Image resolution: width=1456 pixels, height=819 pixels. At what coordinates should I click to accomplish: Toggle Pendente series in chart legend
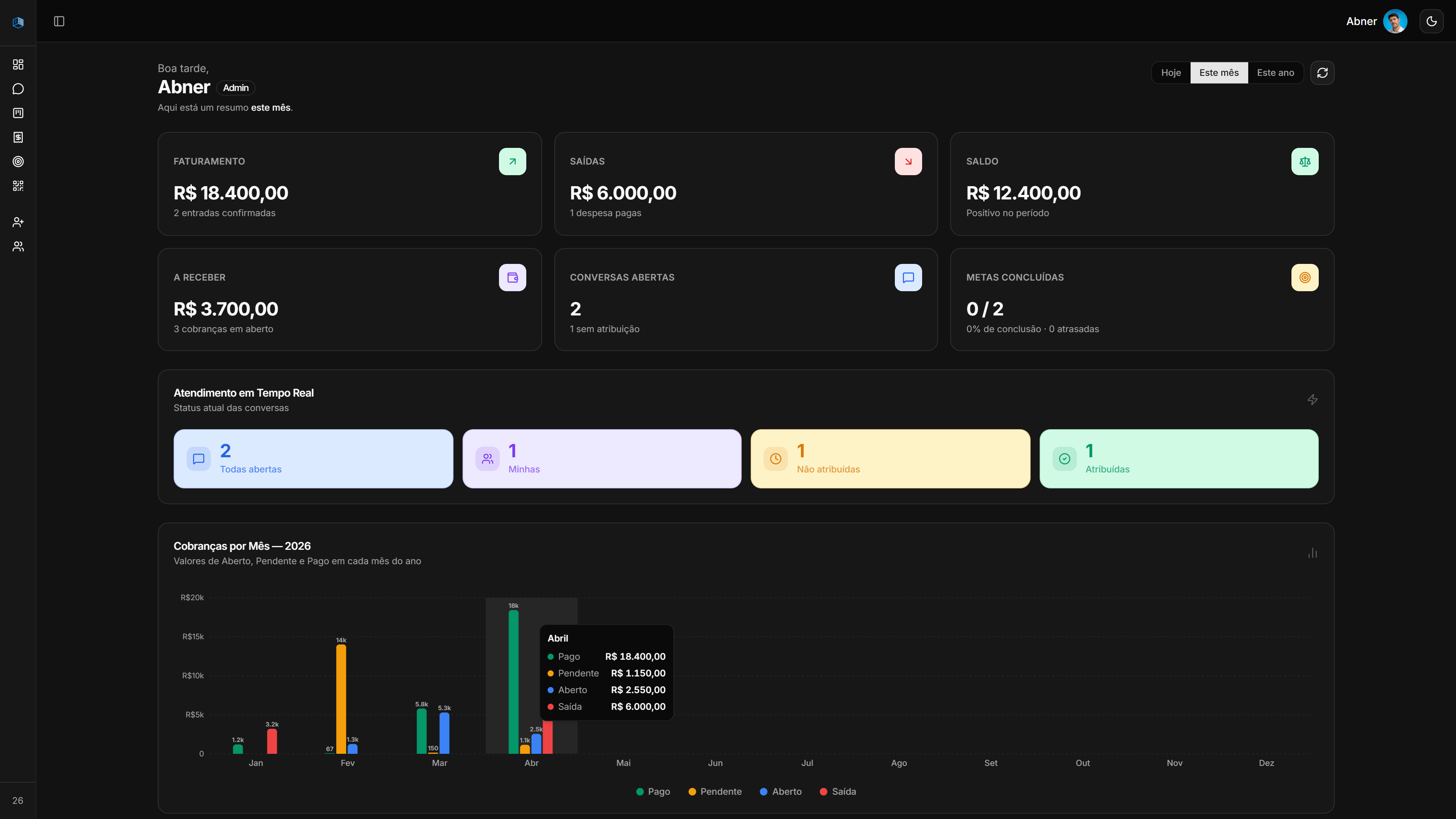(x=714, y=791)
